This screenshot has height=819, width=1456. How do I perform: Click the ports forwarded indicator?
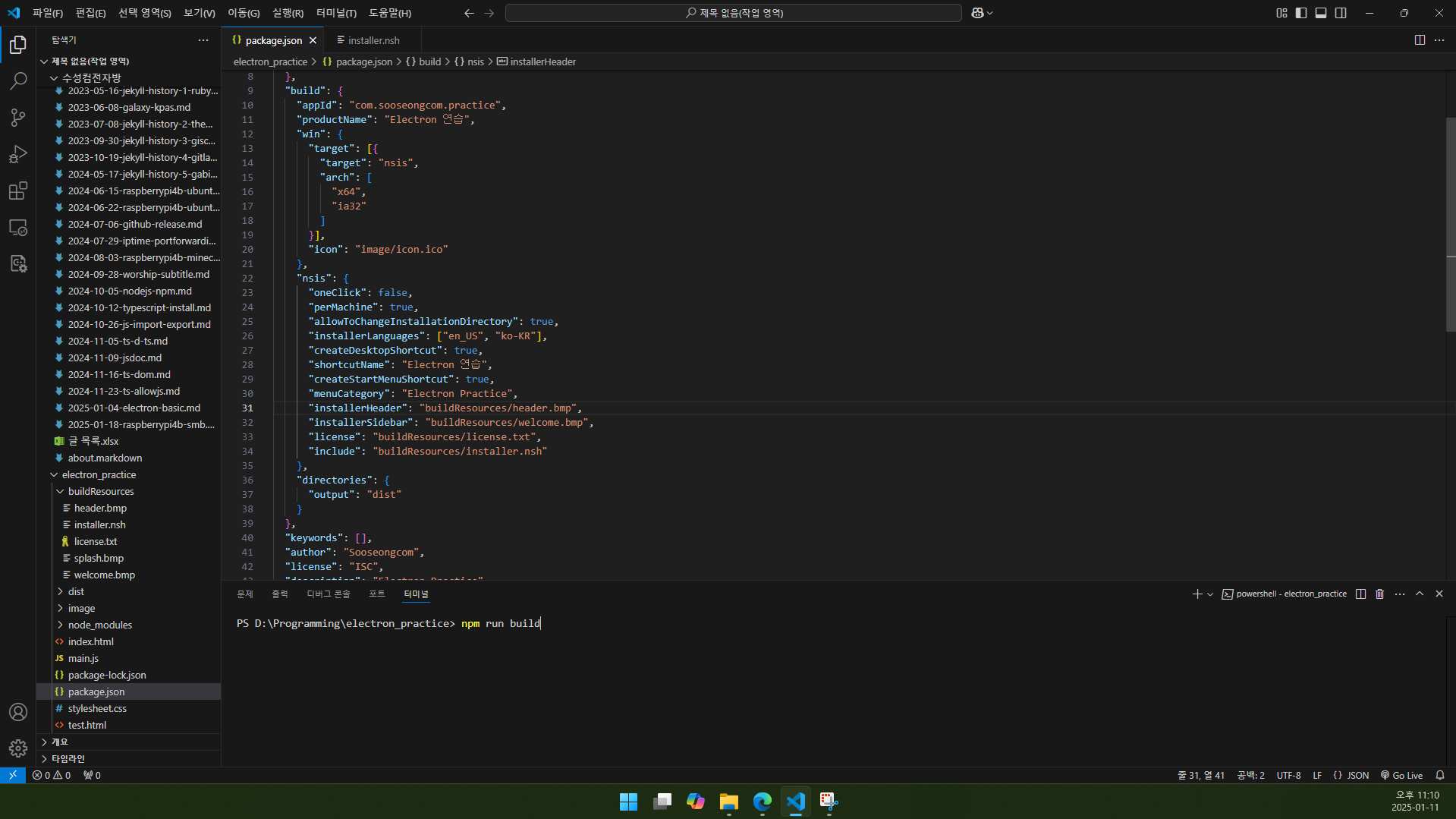(x=92, y=775)
